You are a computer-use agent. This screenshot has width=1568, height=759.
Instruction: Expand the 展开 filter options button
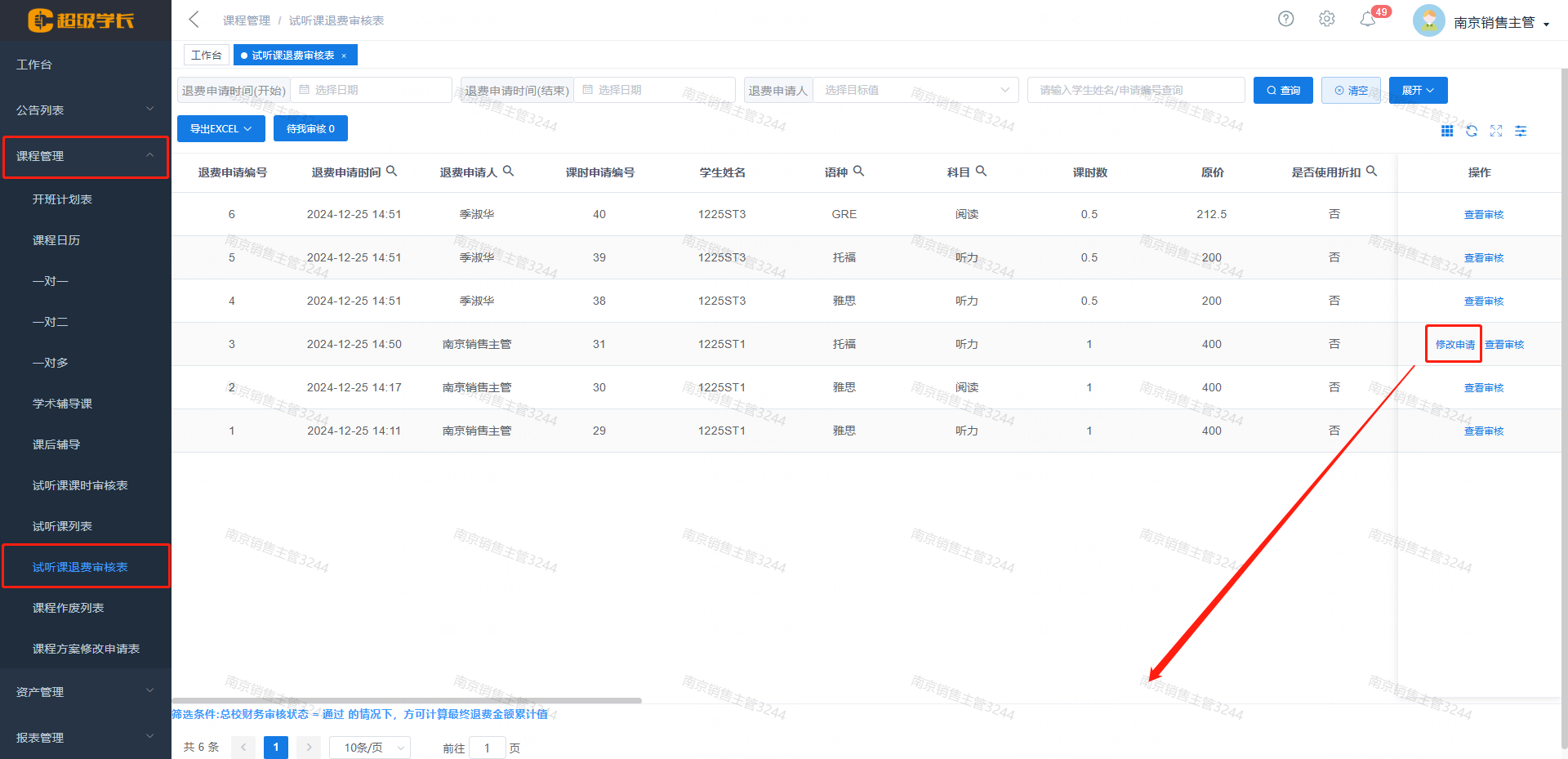coord(1417,90)
